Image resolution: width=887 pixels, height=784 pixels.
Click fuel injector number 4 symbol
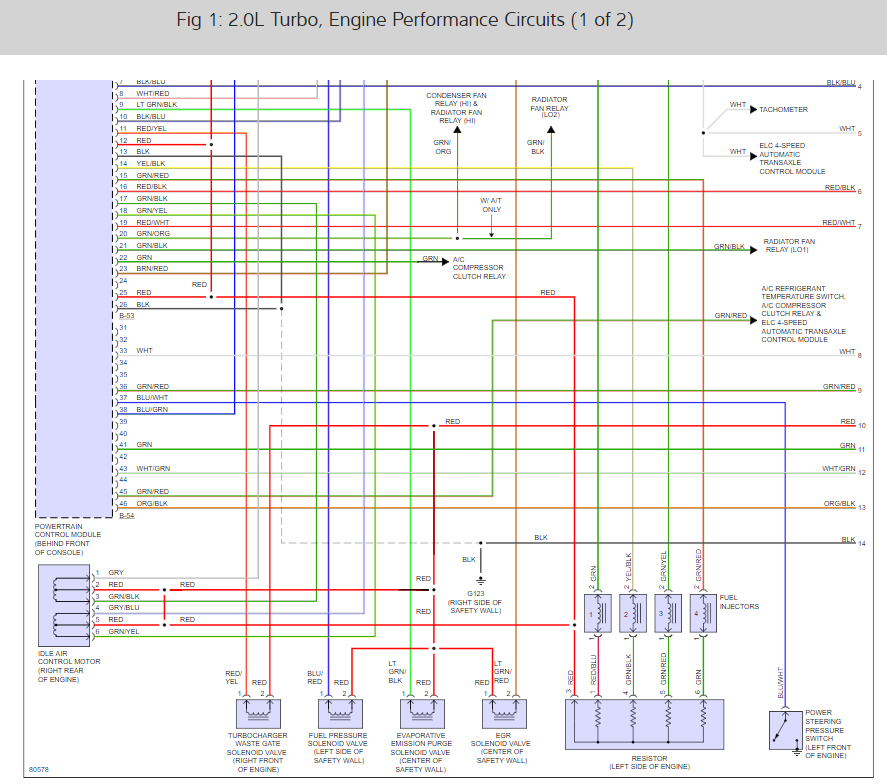coord(703,613)
